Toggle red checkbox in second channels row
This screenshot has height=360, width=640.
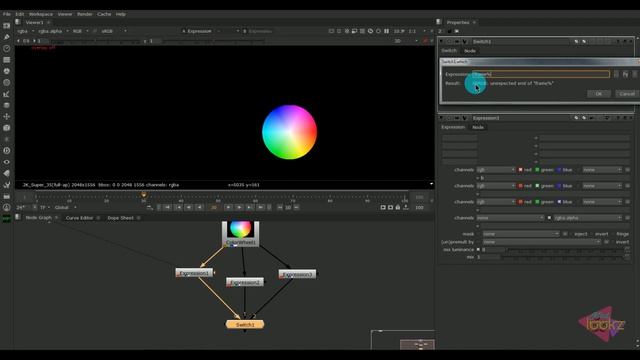tap(520, 186)
